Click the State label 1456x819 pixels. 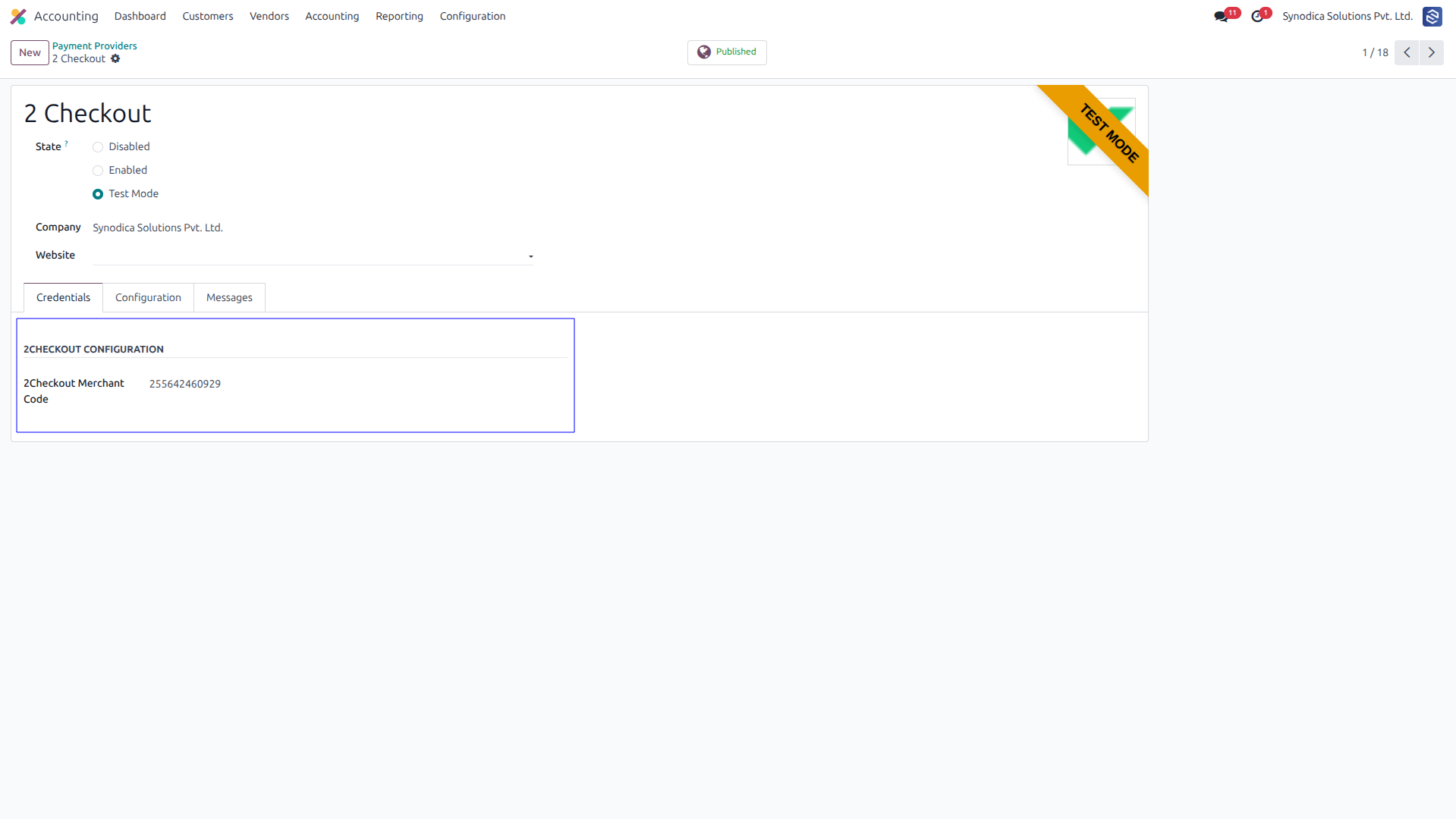coord(48,146)
